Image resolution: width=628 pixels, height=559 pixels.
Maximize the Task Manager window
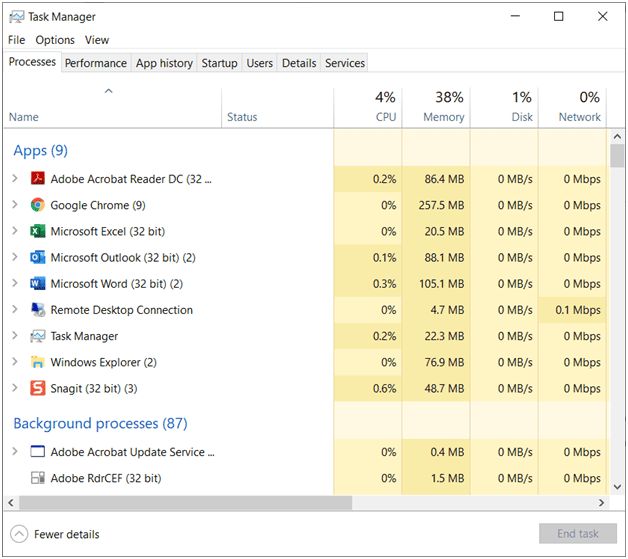click(x=558, y=16)
